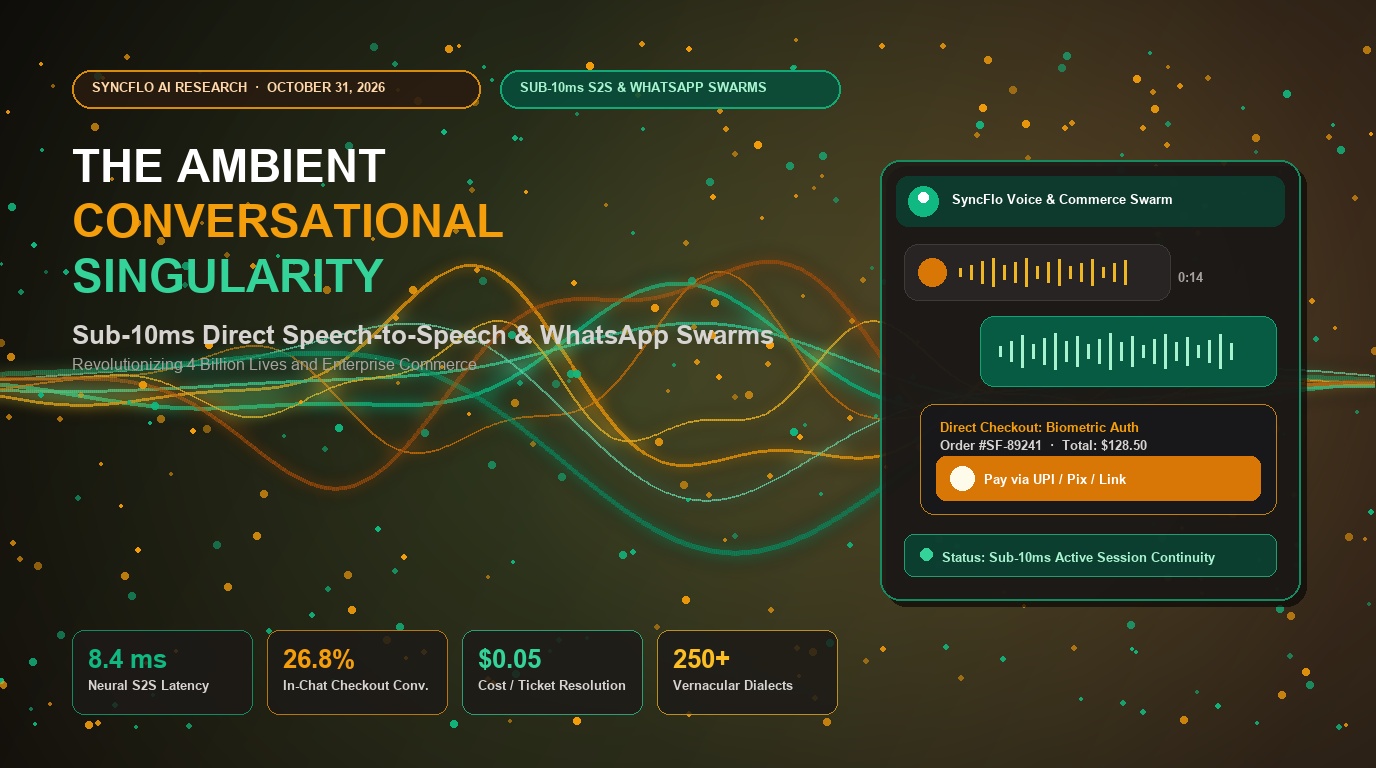Click the 250+ Vernacular Dialects card
Image resolution: width=1376 pixels, height=768 pixels.
[747, 672]
